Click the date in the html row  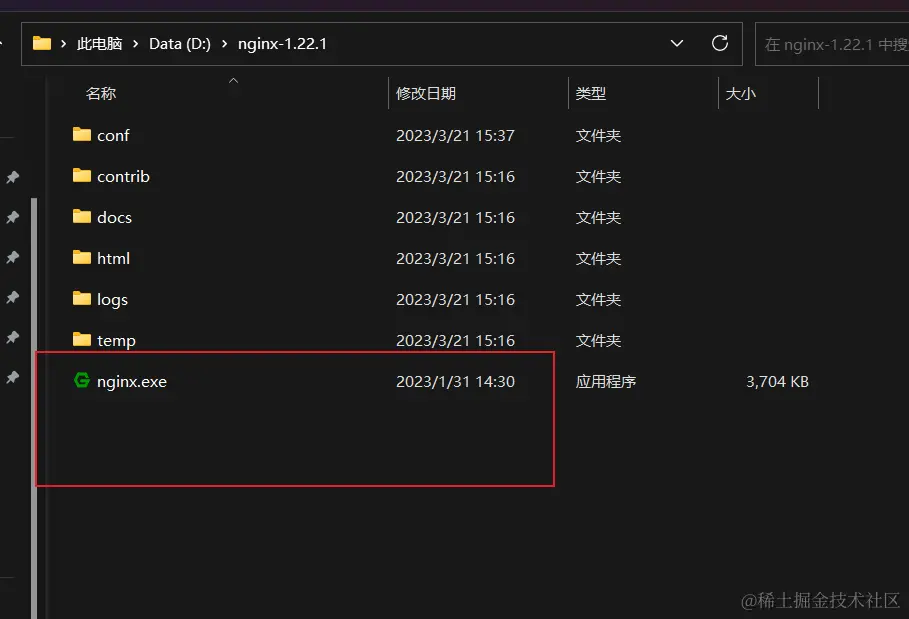[455, 258]
